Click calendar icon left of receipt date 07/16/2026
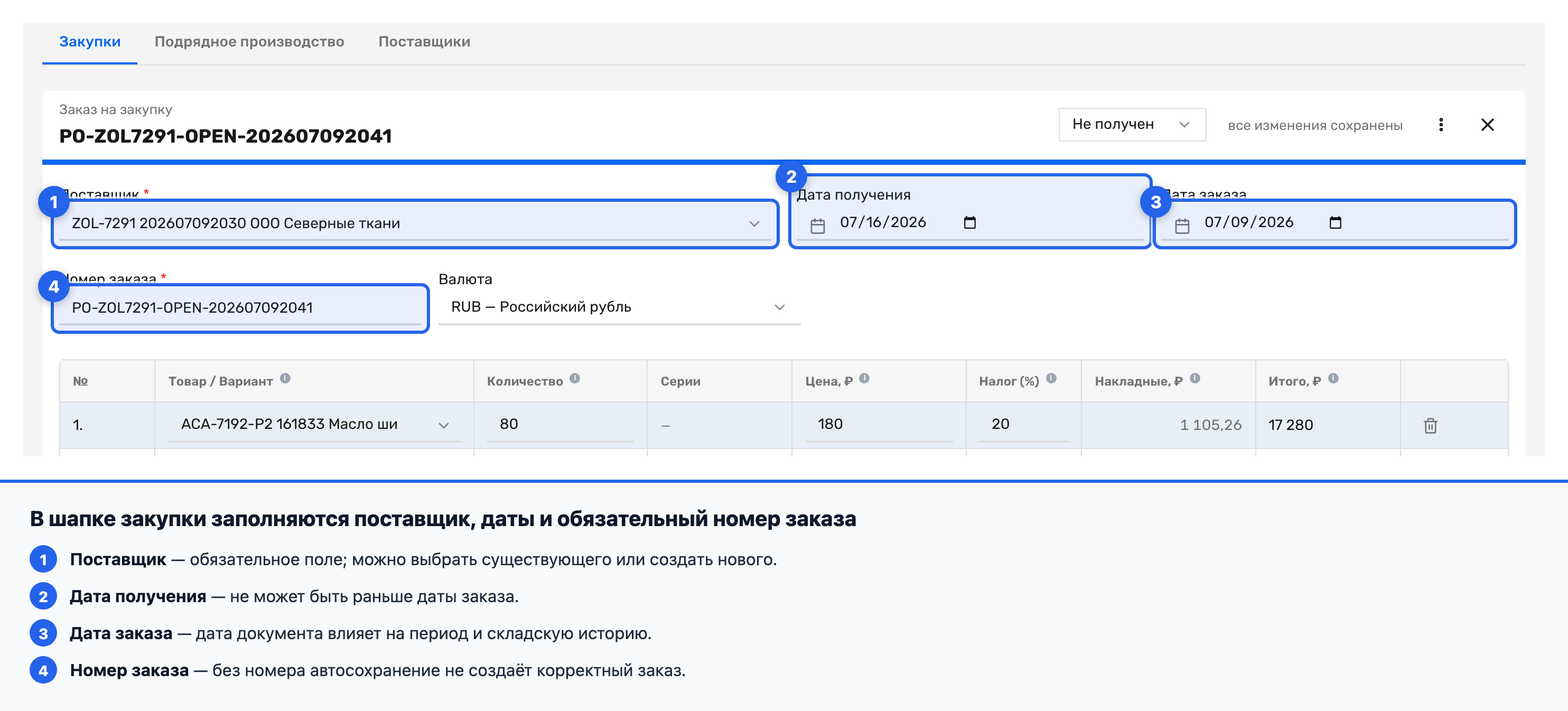Image resolution: width=1568 pixels, height=711 pixels. pos(817,226)
